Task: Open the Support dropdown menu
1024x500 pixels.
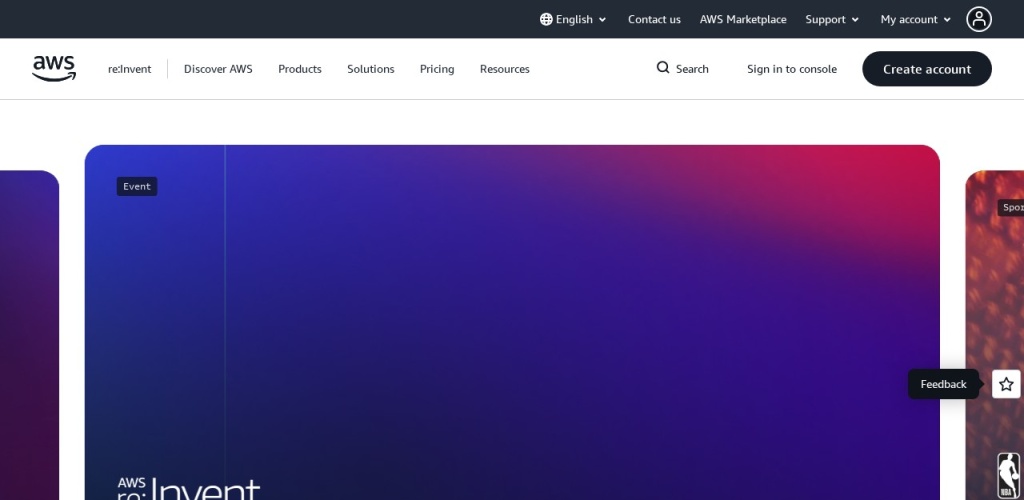Action: [x=832, y=19]
